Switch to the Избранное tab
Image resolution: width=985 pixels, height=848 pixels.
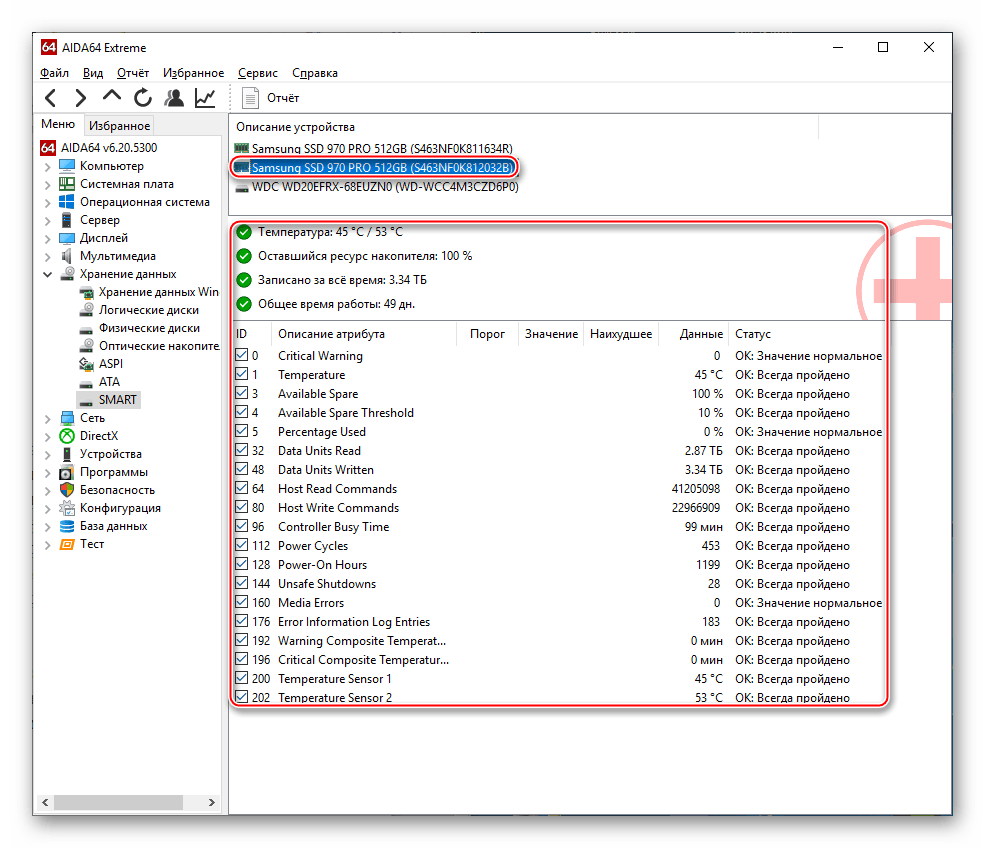119,126
